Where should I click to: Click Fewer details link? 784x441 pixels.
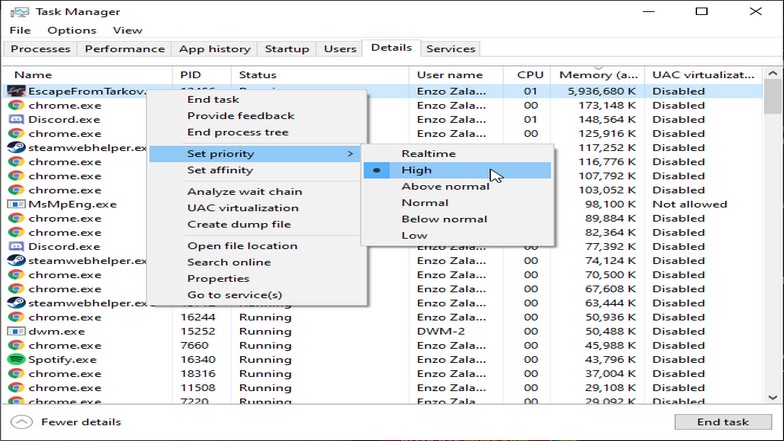click(80, 422)
